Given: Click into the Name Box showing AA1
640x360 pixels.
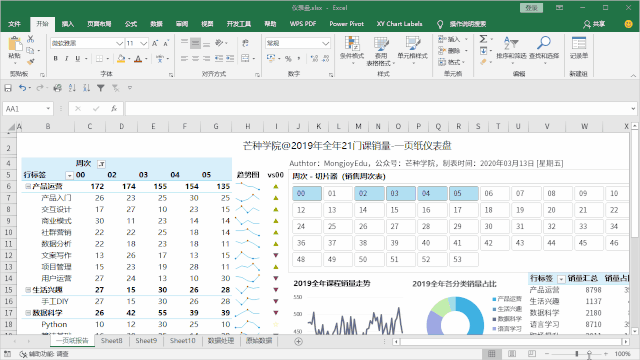Looking at the screenshot, I should click(28, 109).
